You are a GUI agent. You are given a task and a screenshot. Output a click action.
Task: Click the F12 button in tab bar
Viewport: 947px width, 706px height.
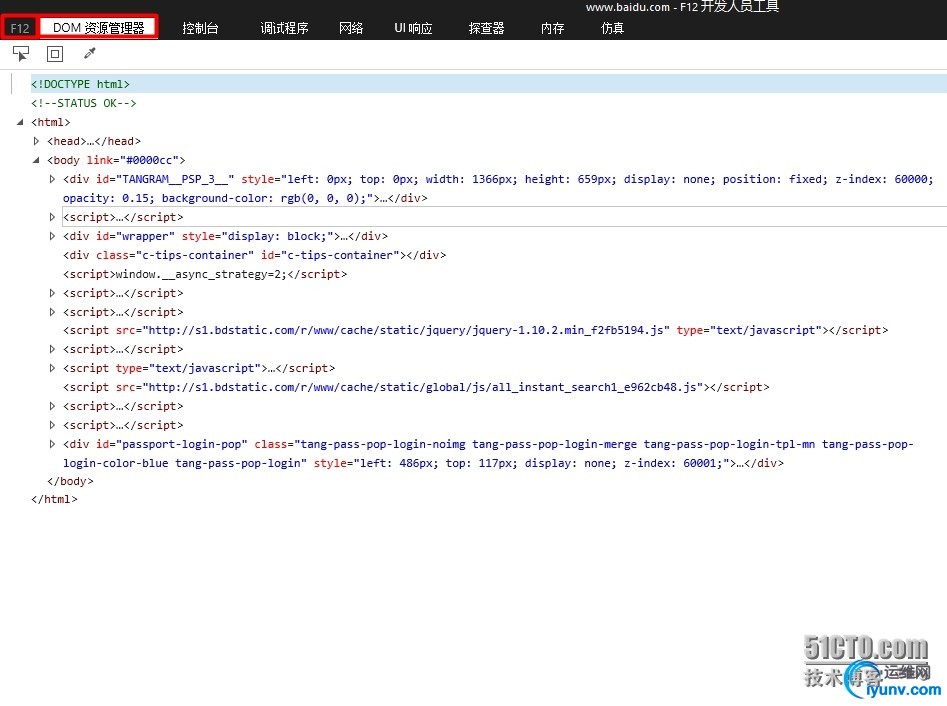[20, 28]
